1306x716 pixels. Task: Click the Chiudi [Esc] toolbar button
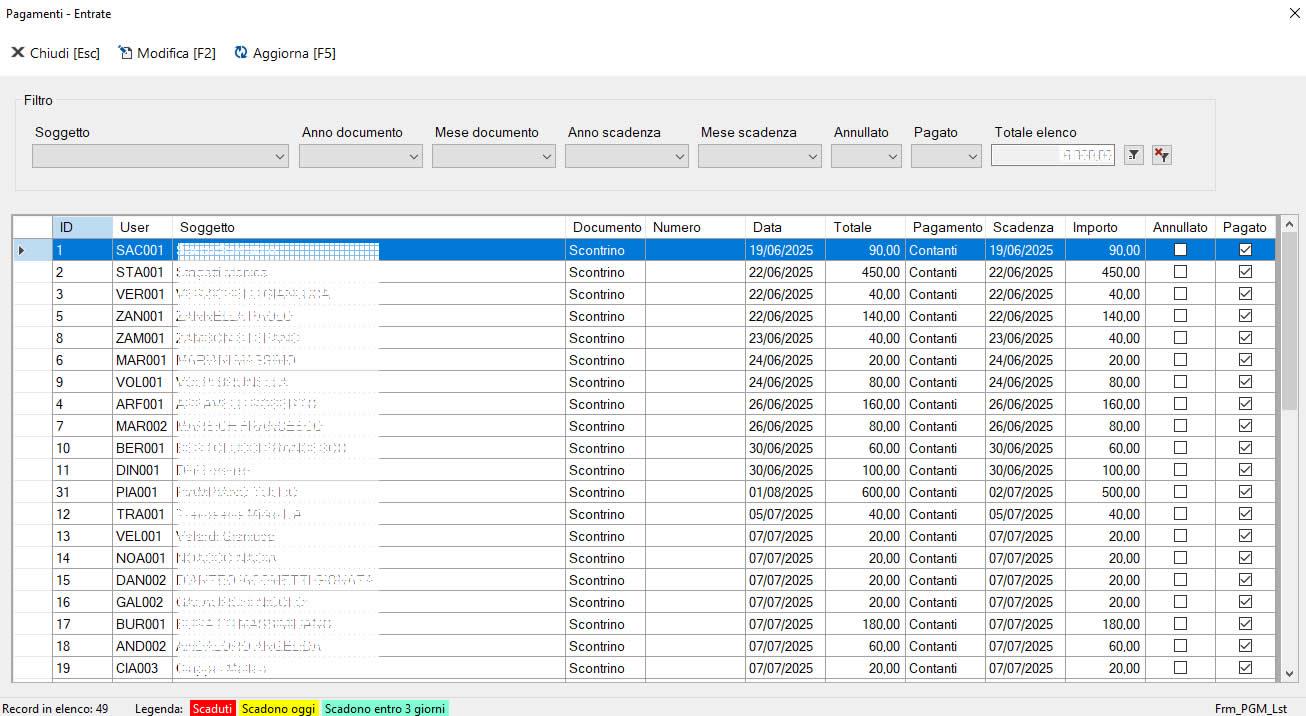56,53
